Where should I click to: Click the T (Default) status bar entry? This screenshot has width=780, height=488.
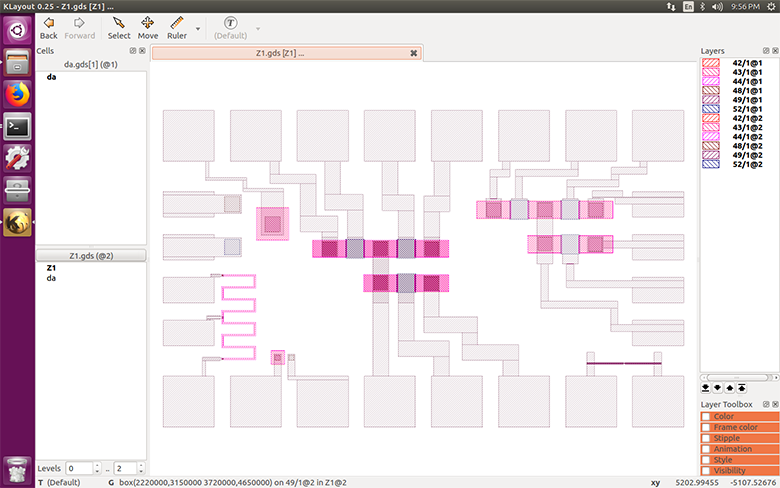59,483
